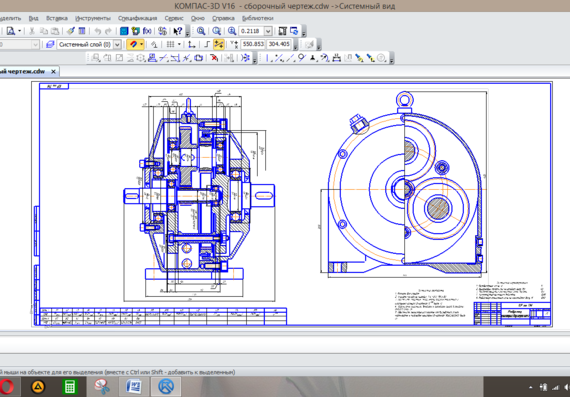
Task: Click the Refresh view icon
Action: click(x=294, y=31)
